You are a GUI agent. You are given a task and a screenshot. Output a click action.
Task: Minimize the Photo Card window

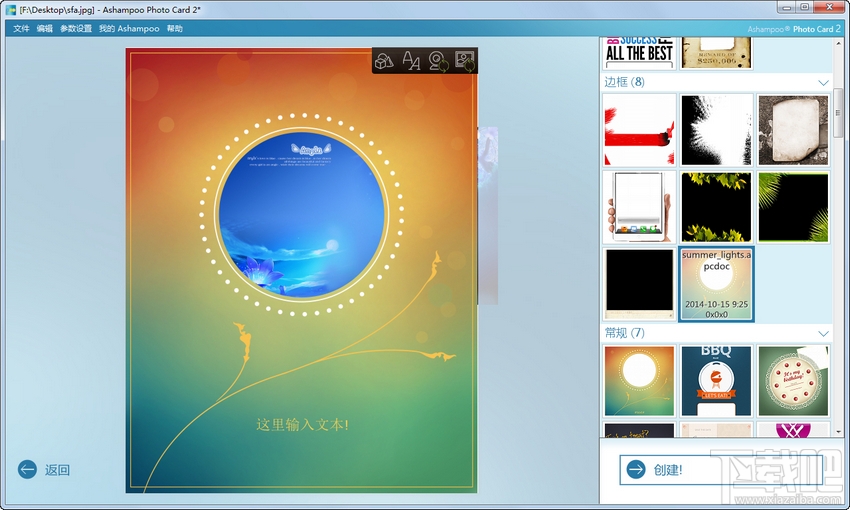[x=786, y=7]
